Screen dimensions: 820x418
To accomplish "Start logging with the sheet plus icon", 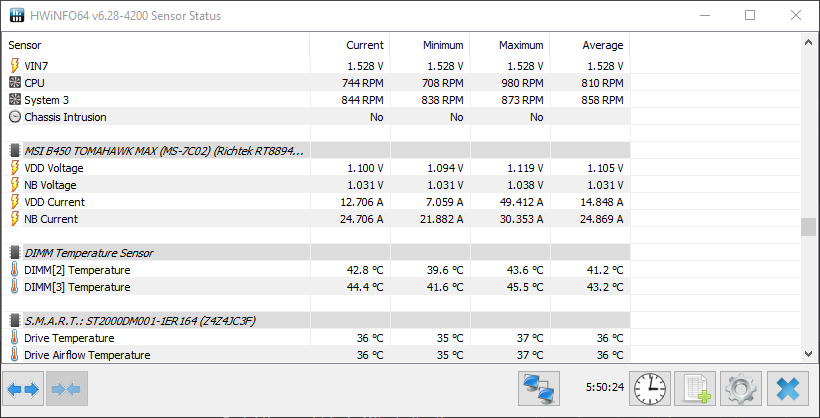I will click(696, 389).
